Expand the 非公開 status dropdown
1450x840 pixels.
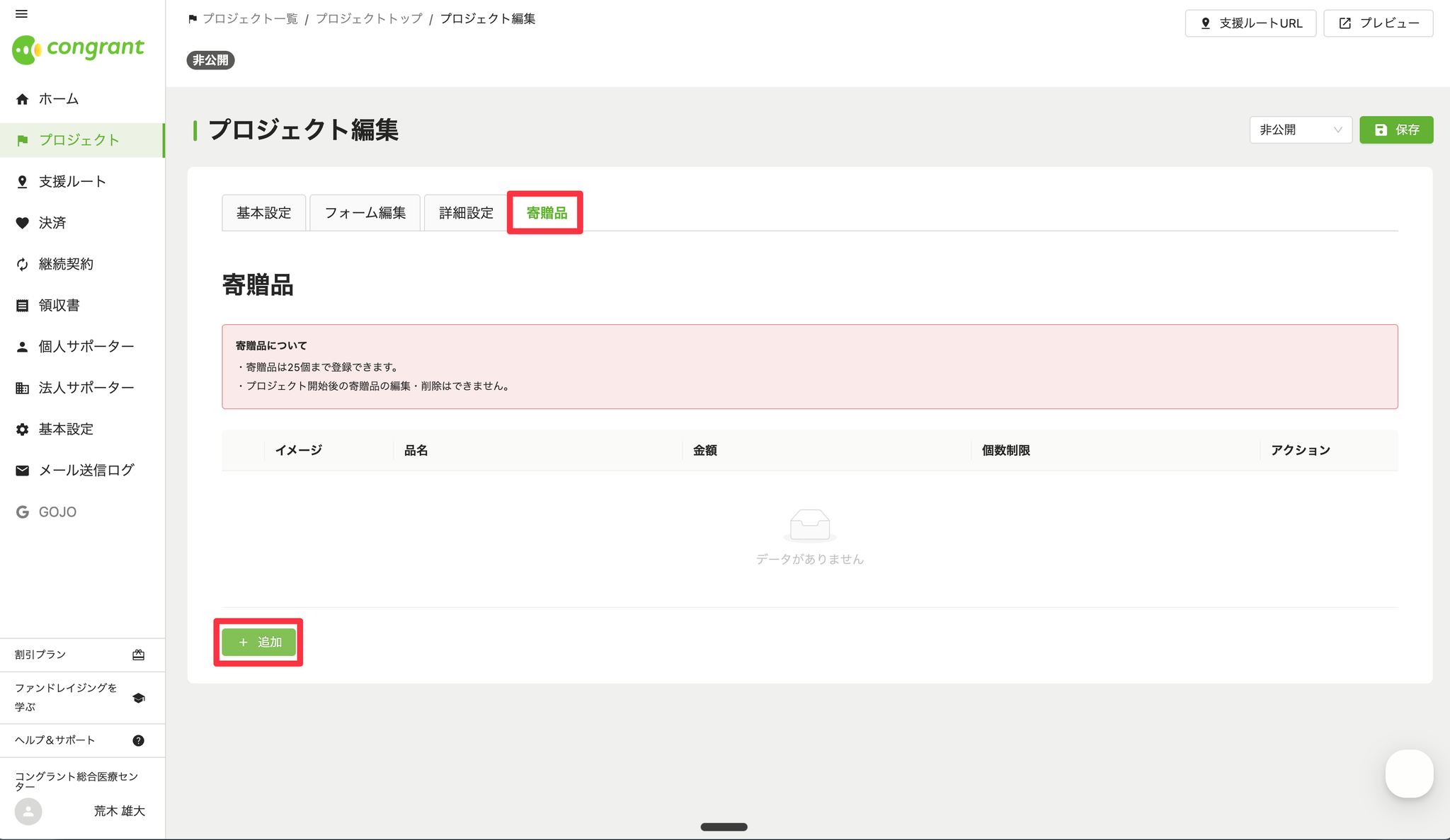[1300, 130]
